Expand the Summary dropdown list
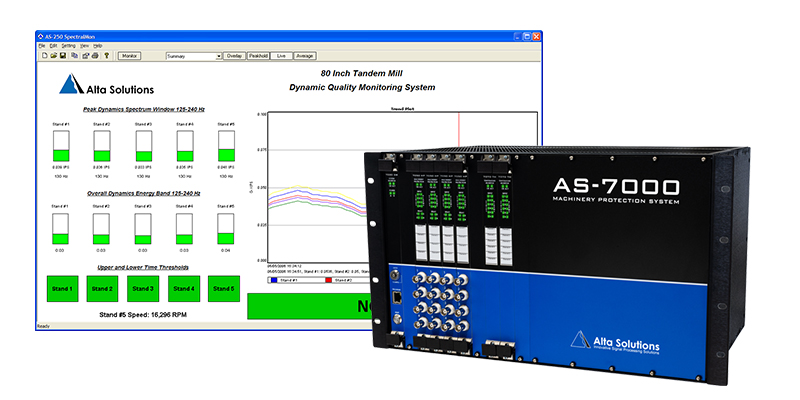This screenshot has width=800, height=400. [219, 56]
